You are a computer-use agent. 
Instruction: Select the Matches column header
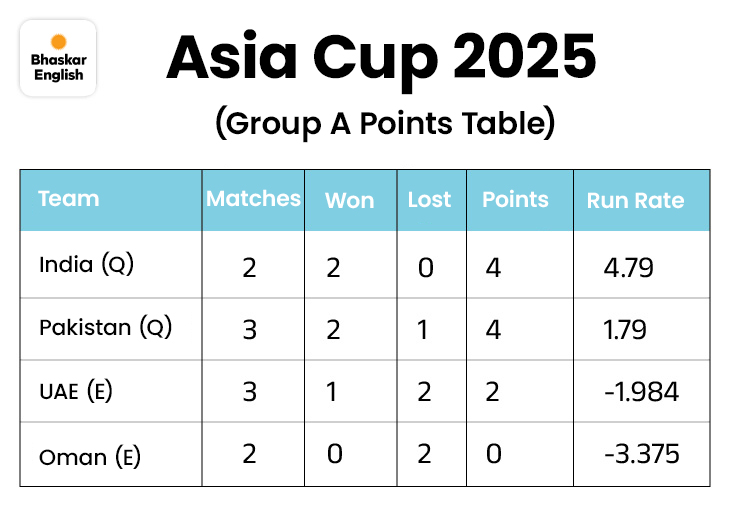253,198
